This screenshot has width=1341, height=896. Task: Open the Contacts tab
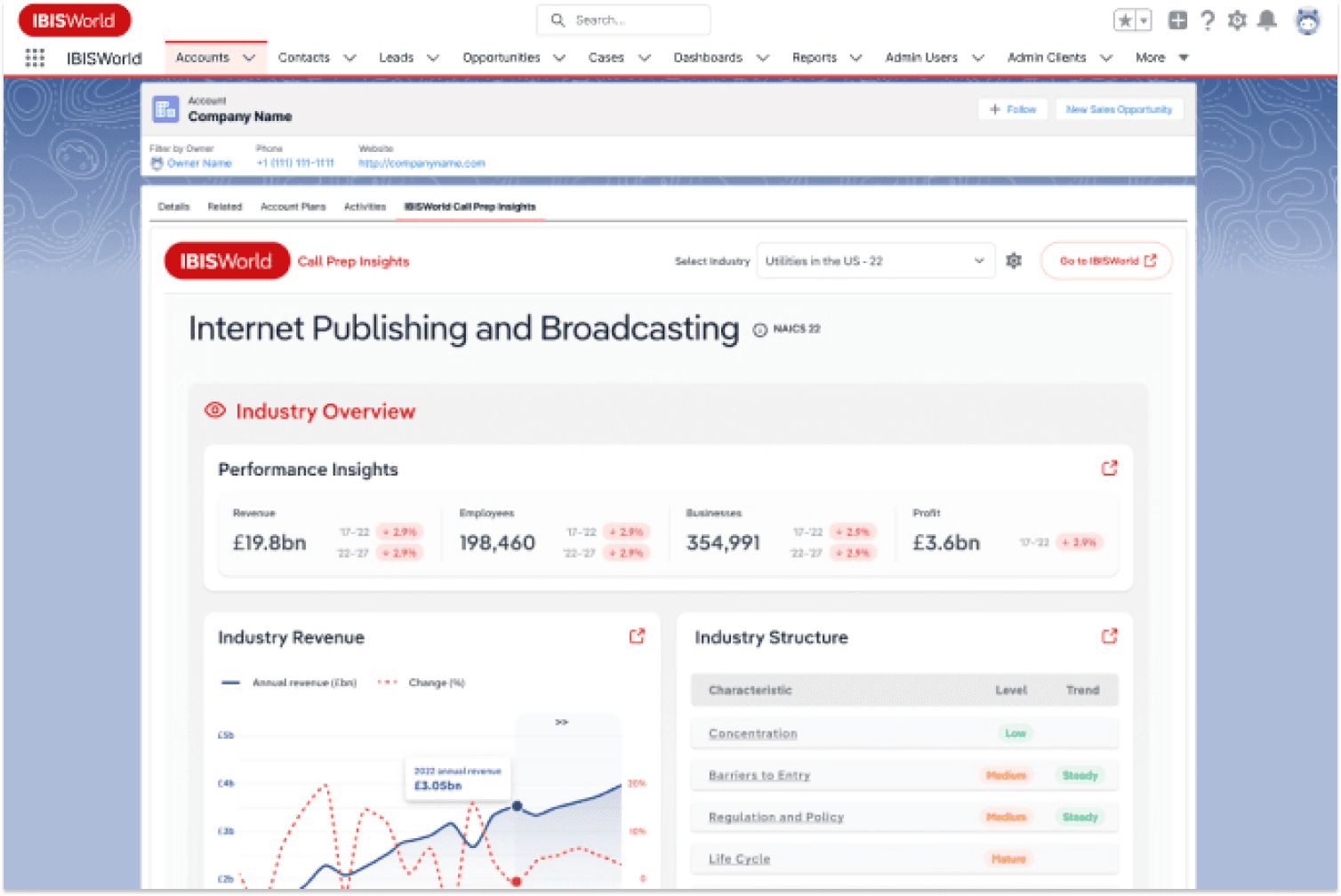304,58
